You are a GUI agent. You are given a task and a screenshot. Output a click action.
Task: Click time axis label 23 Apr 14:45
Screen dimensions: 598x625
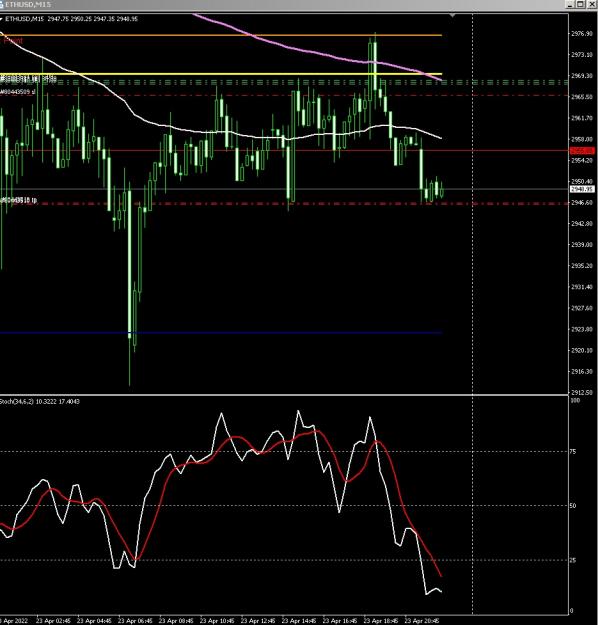[299, 621]
